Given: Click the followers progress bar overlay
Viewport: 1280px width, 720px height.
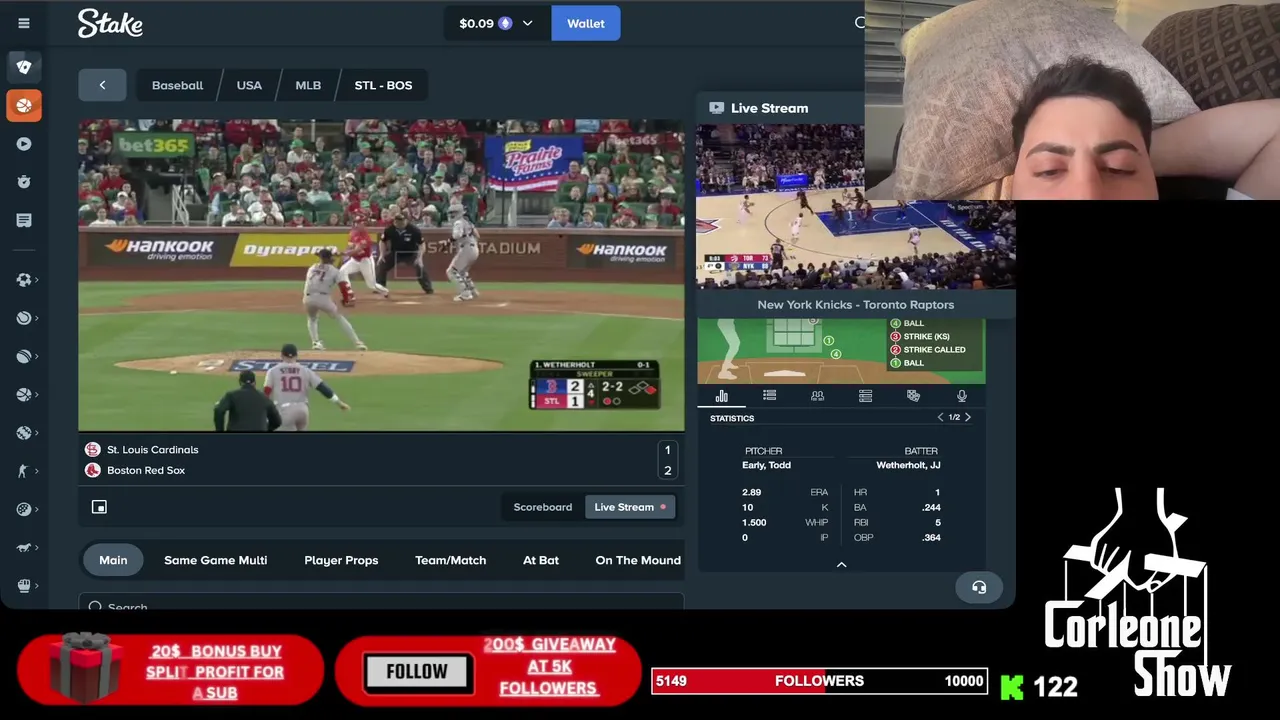Looking at the screenshot, I should [x=819, y=681].
